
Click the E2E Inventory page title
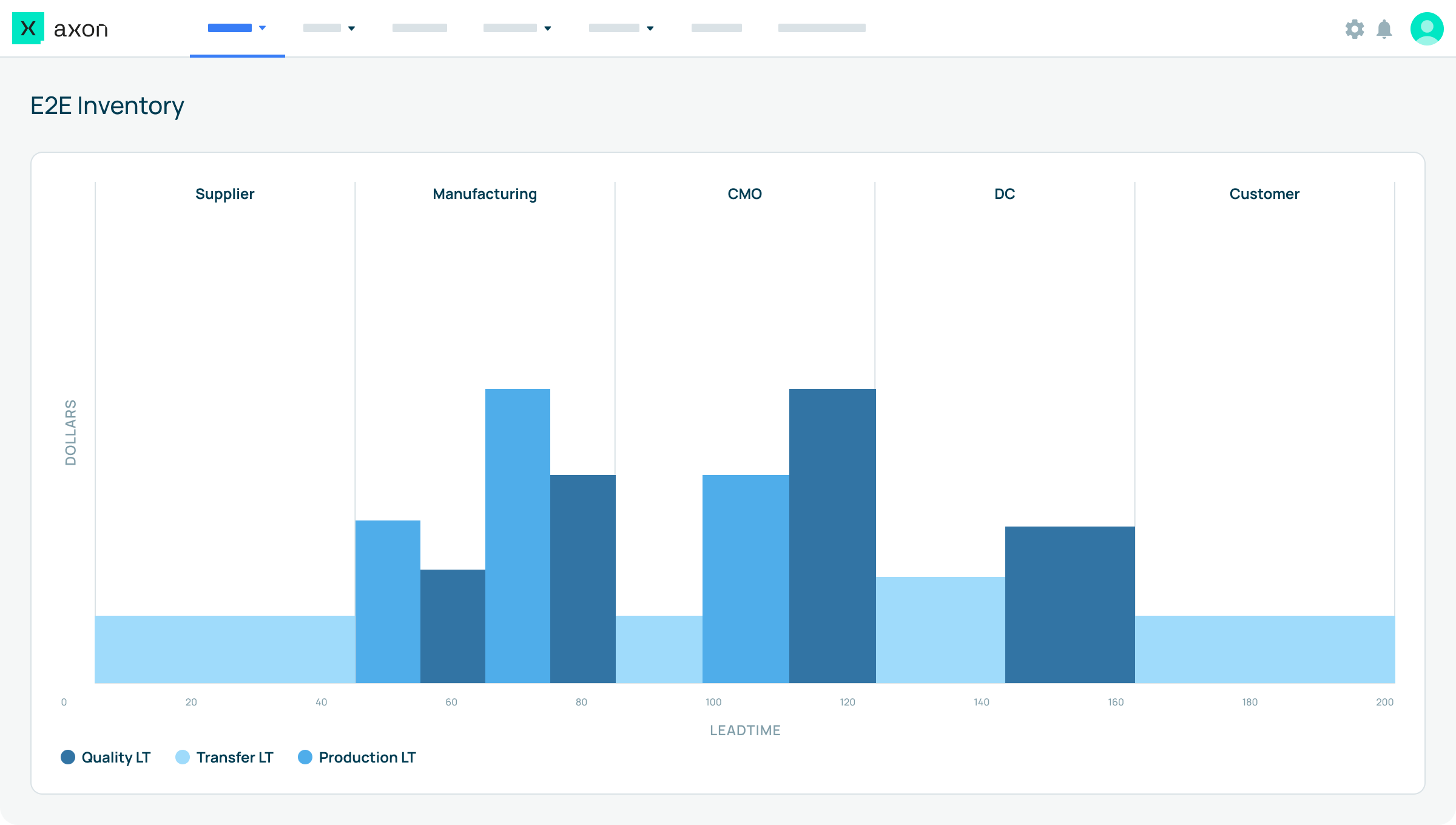pyautogui.click(x=107, y=106)
